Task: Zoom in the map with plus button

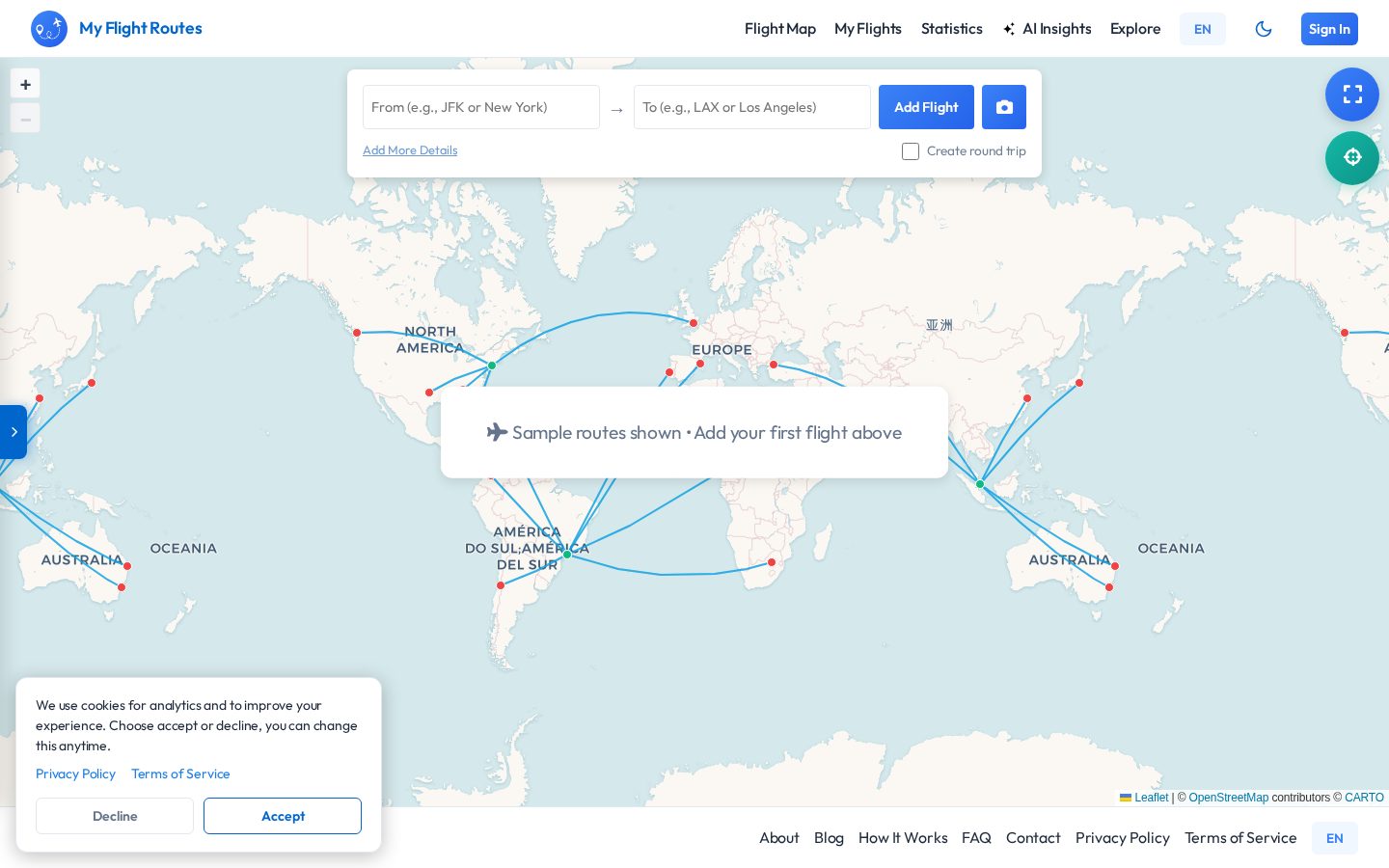Action: point(25,84)
